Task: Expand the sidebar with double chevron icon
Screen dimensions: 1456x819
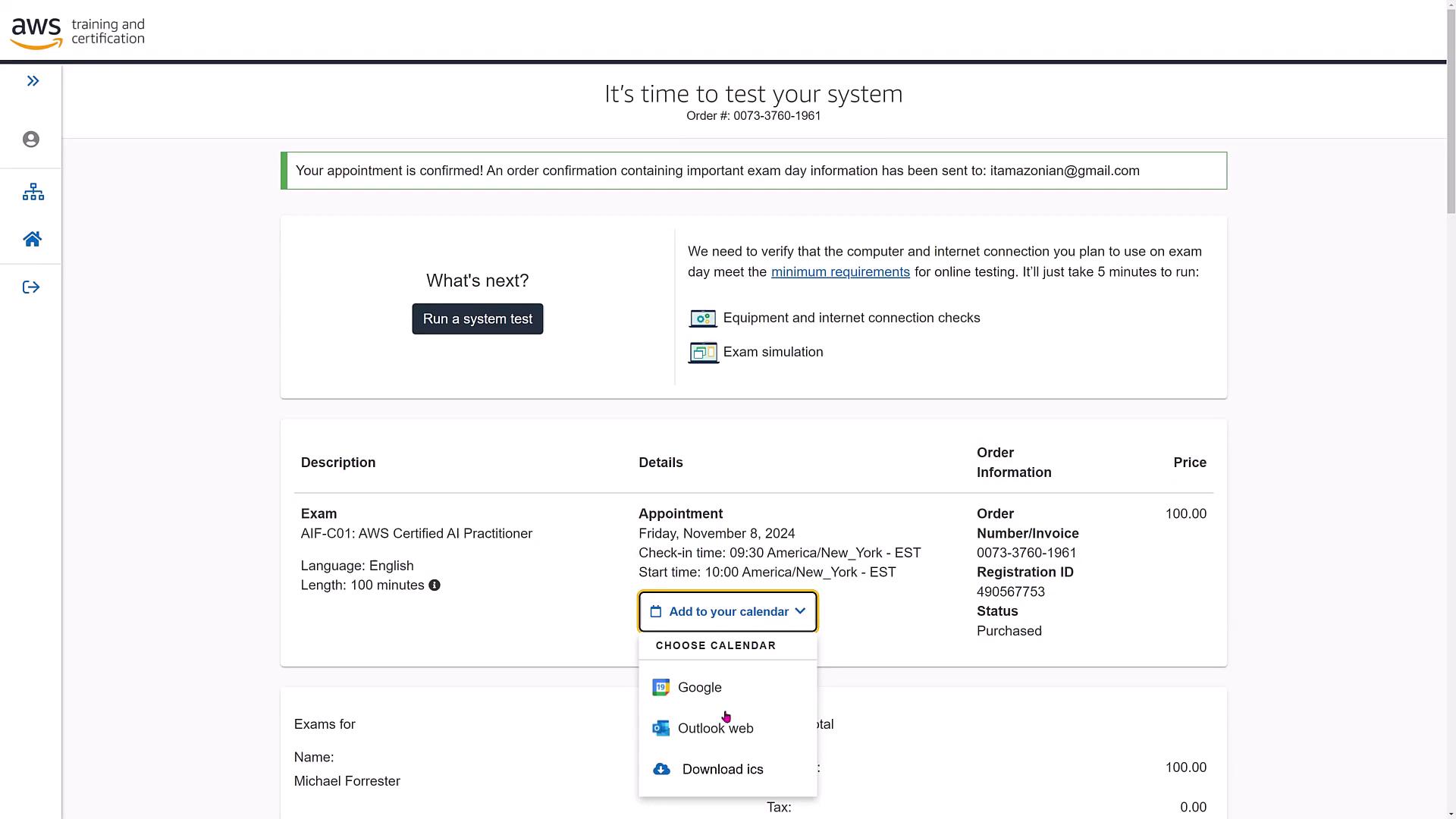Action: (33, 81)
